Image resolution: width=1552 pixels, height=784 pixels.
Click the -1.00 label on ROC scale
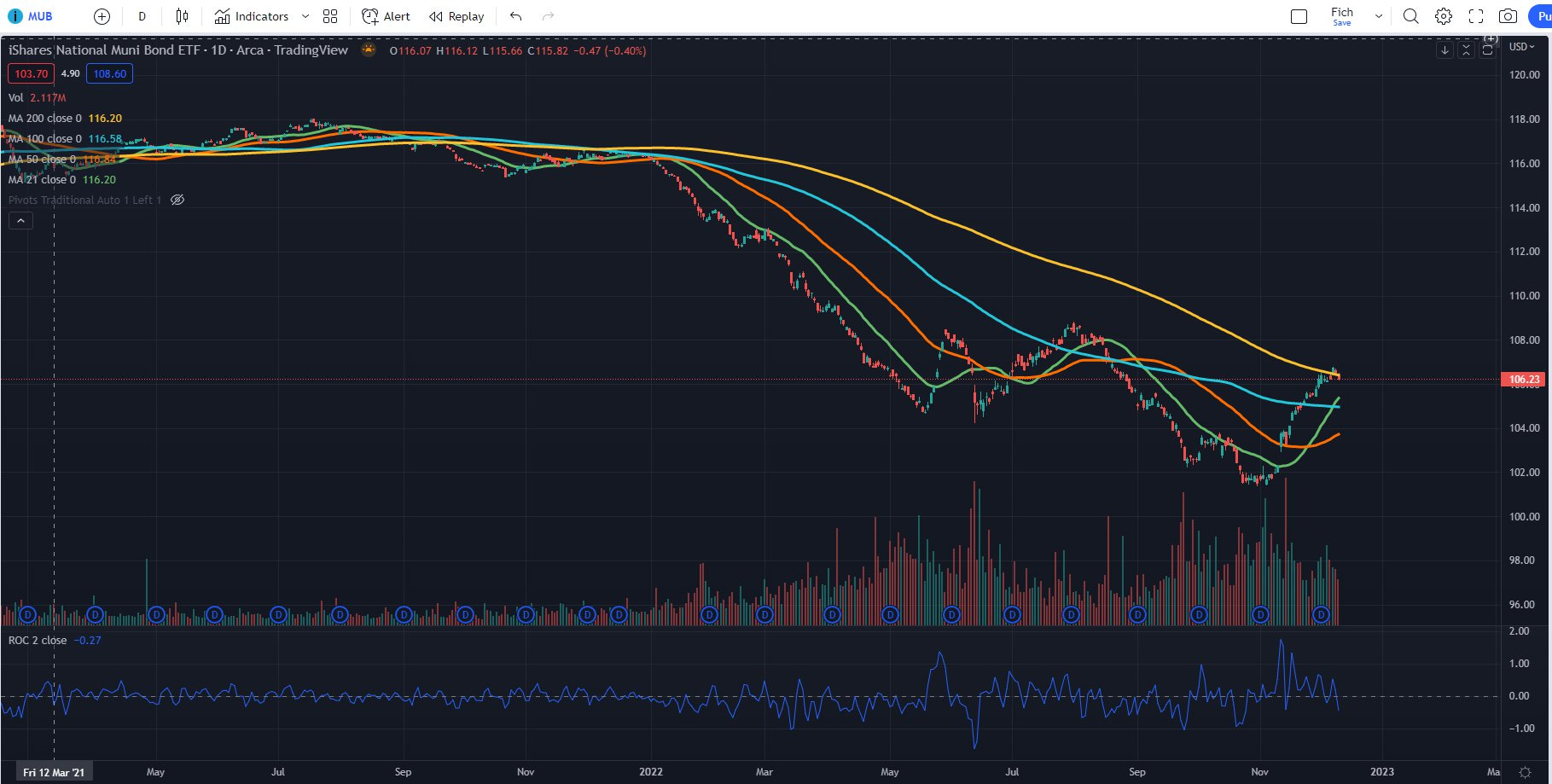pos(1521,729)
